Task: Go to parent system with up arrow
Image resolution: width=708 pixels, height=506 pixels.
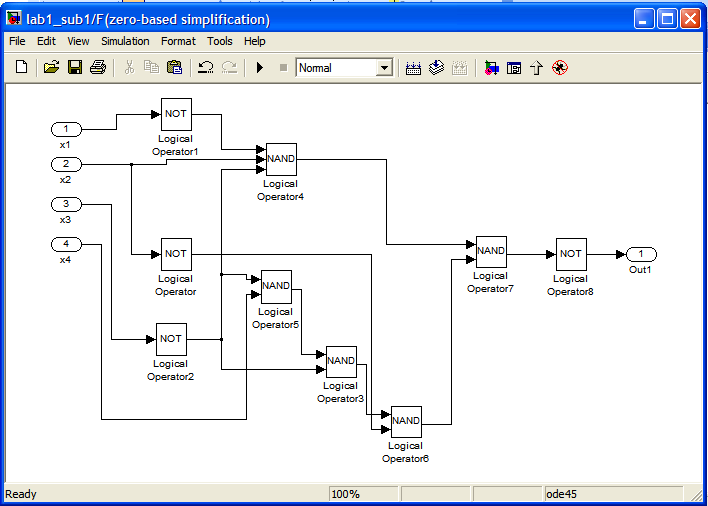Action: 536,68
